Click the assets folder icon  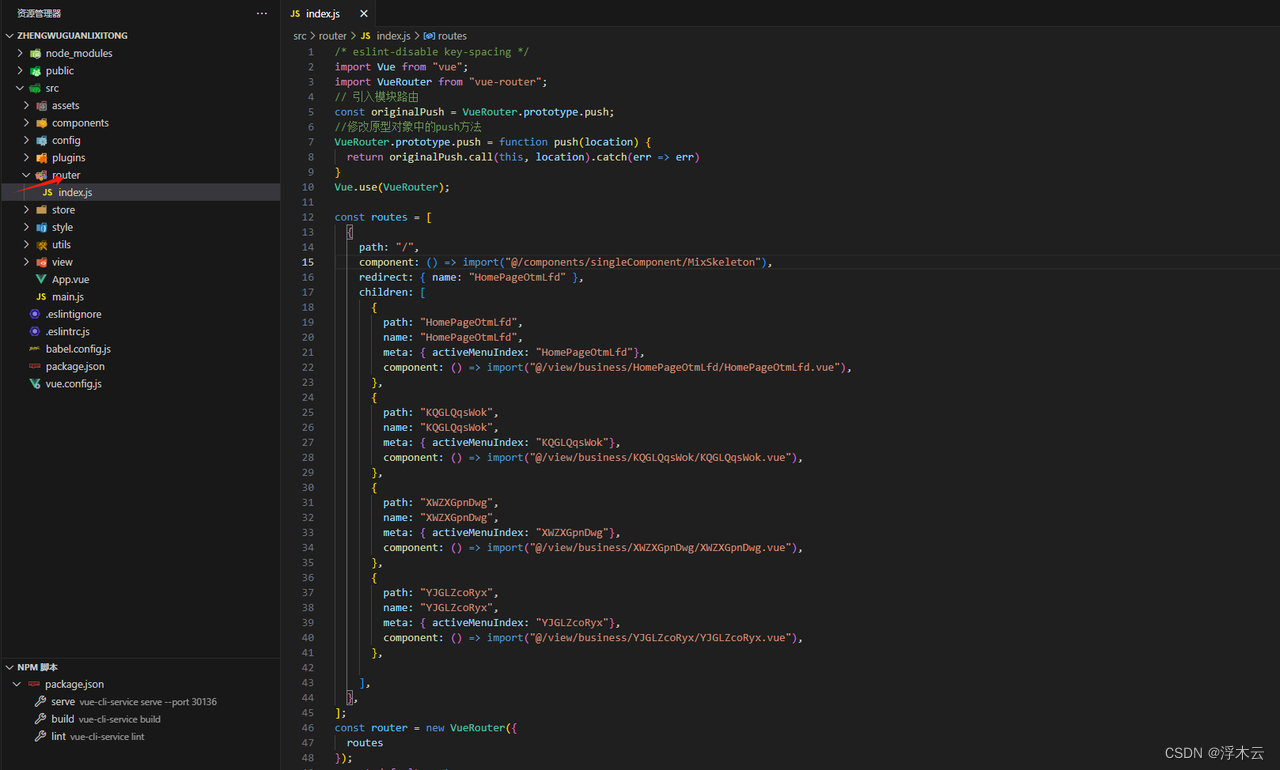click(x=42, y=106)
